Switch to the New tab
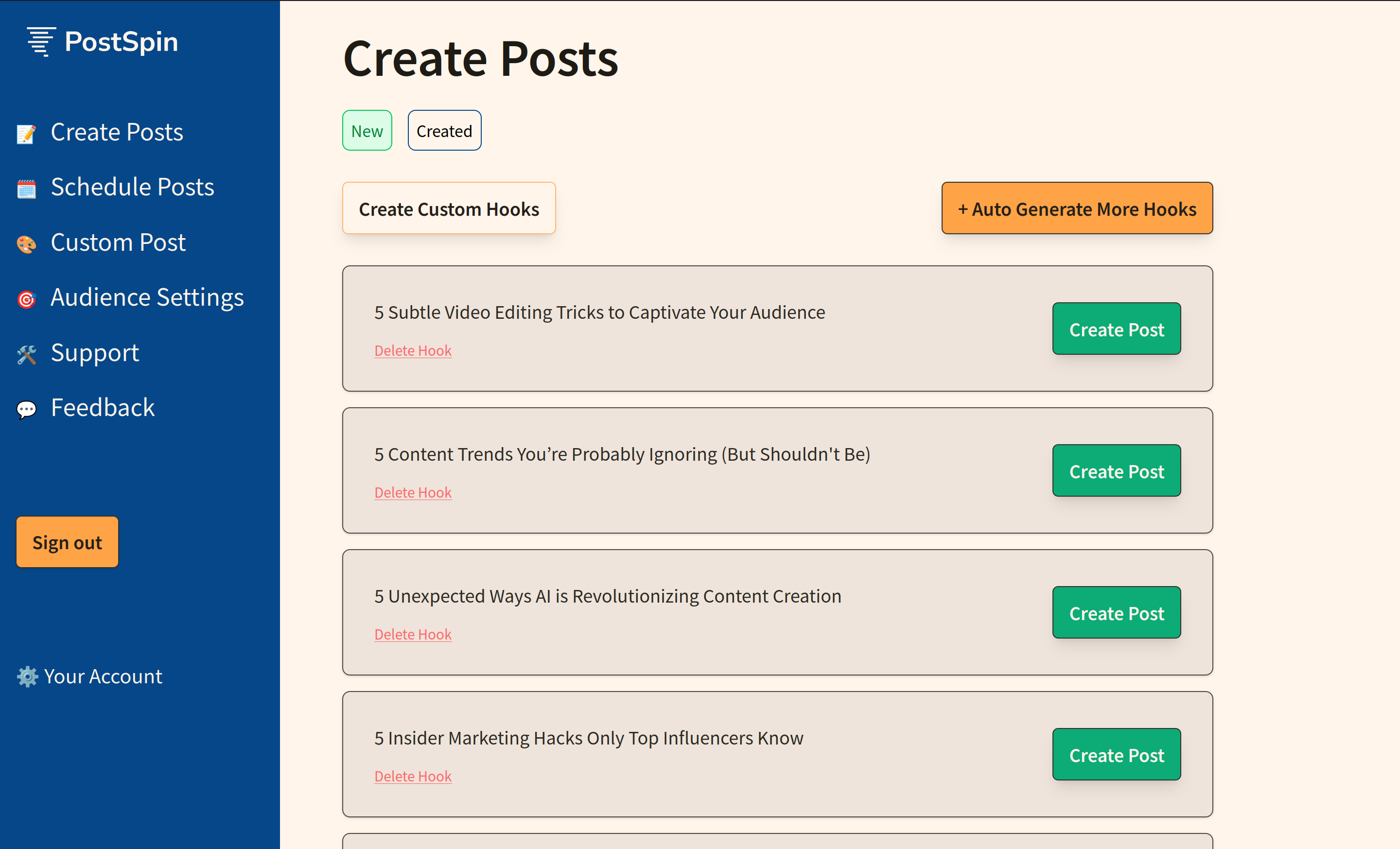Viewport: 1400px width, 849px height. pos(367,131)
